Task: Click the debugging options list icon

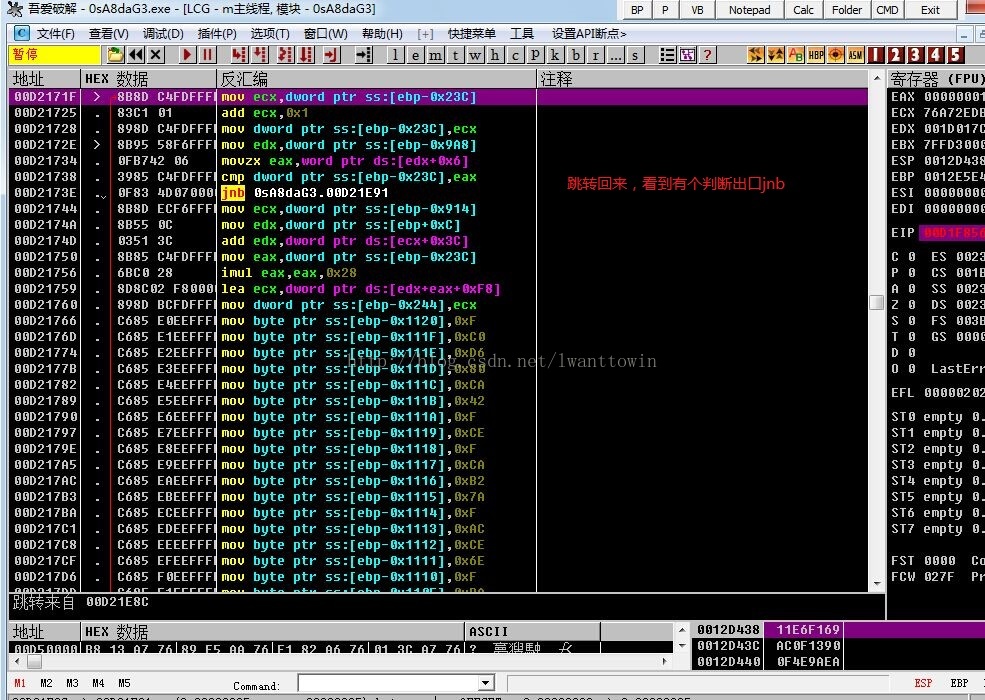Action: tap(667, 55)
